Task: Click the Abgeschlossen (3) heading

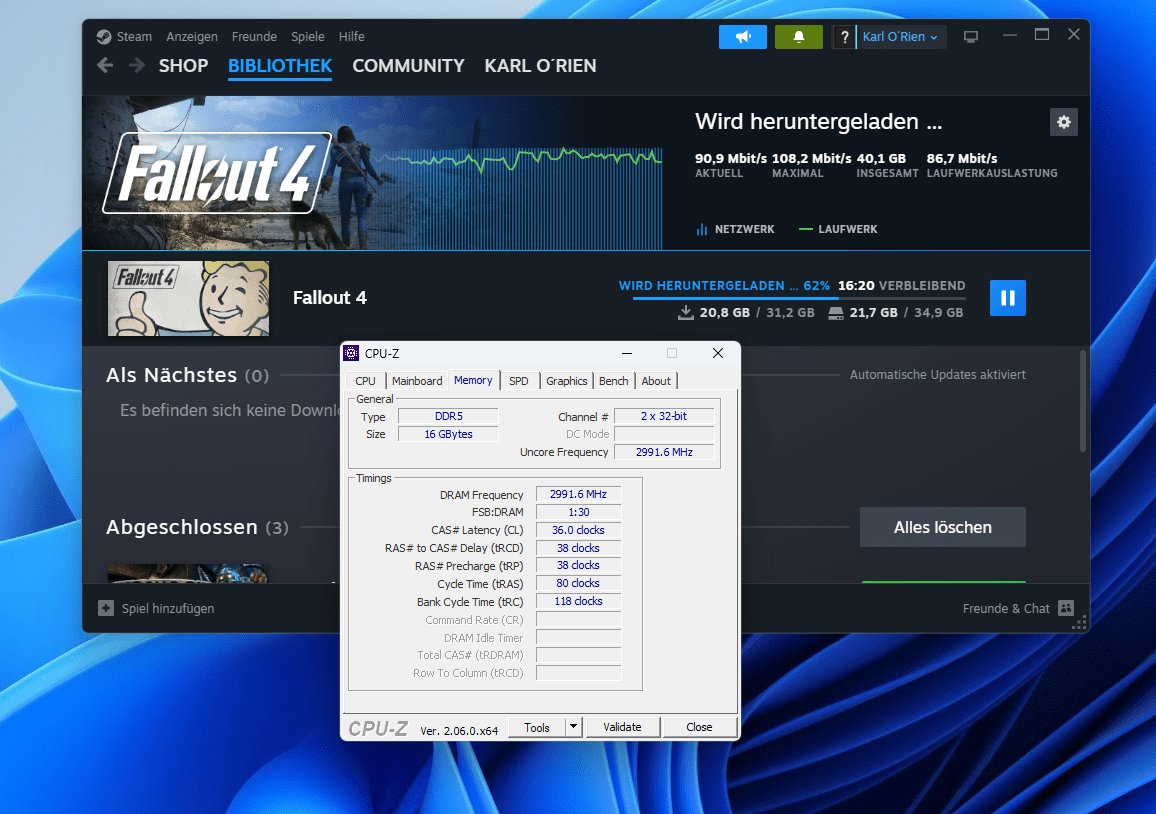Action: pyautogui.click(x=197, y=527)
